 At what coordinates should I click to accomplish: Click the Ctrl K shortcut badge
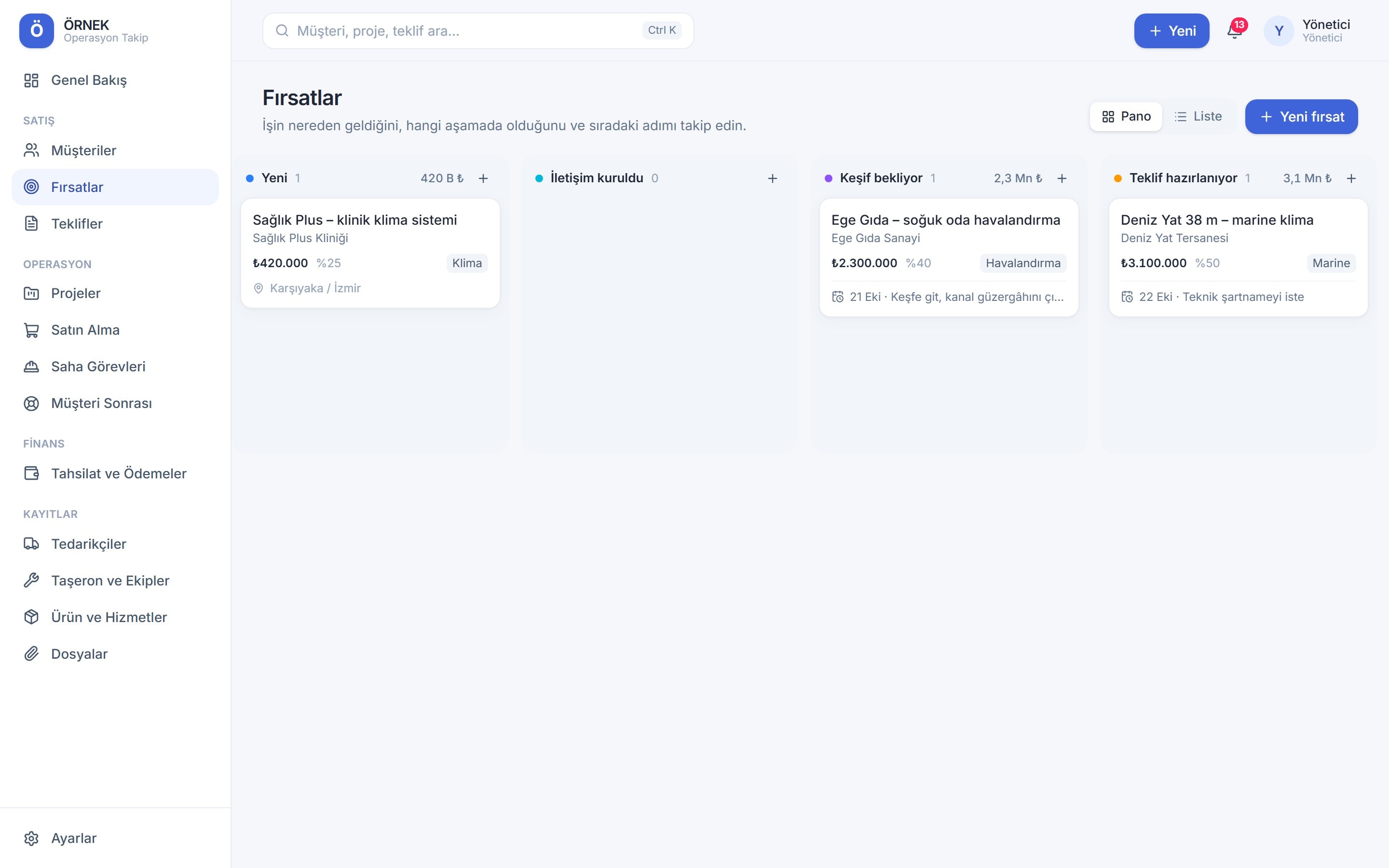pyautogui.click(x=662, y=30)
